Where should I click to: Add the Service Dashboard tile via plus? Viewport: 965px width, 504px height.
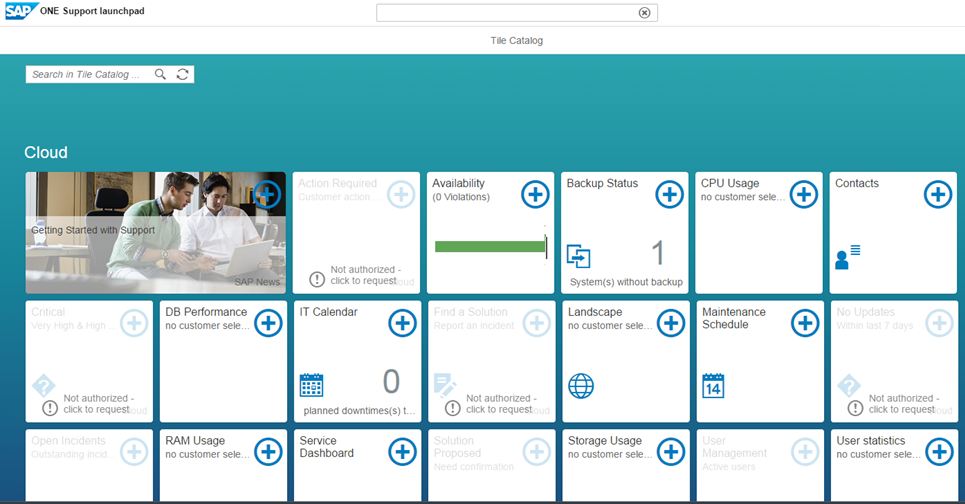(402, 452)
